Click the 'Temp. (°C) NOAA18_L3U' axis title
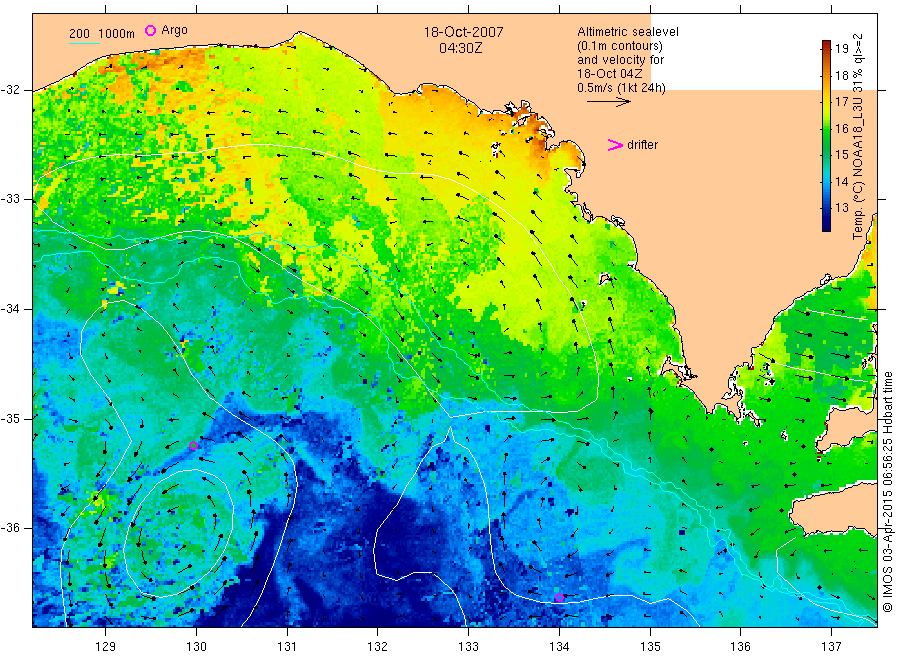The width and height of the screenshot is (900, 660). (x=858, y=169)
